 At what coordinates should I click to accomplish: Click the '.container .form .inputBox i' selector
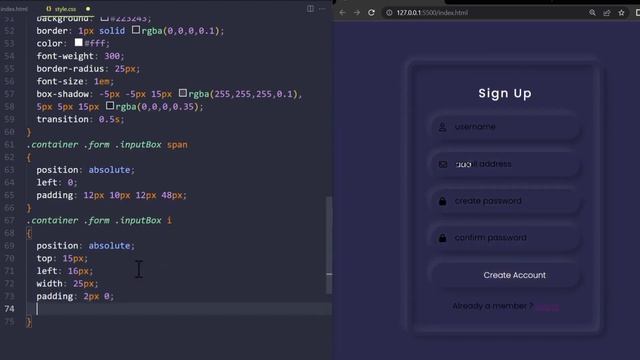(99, 220)
